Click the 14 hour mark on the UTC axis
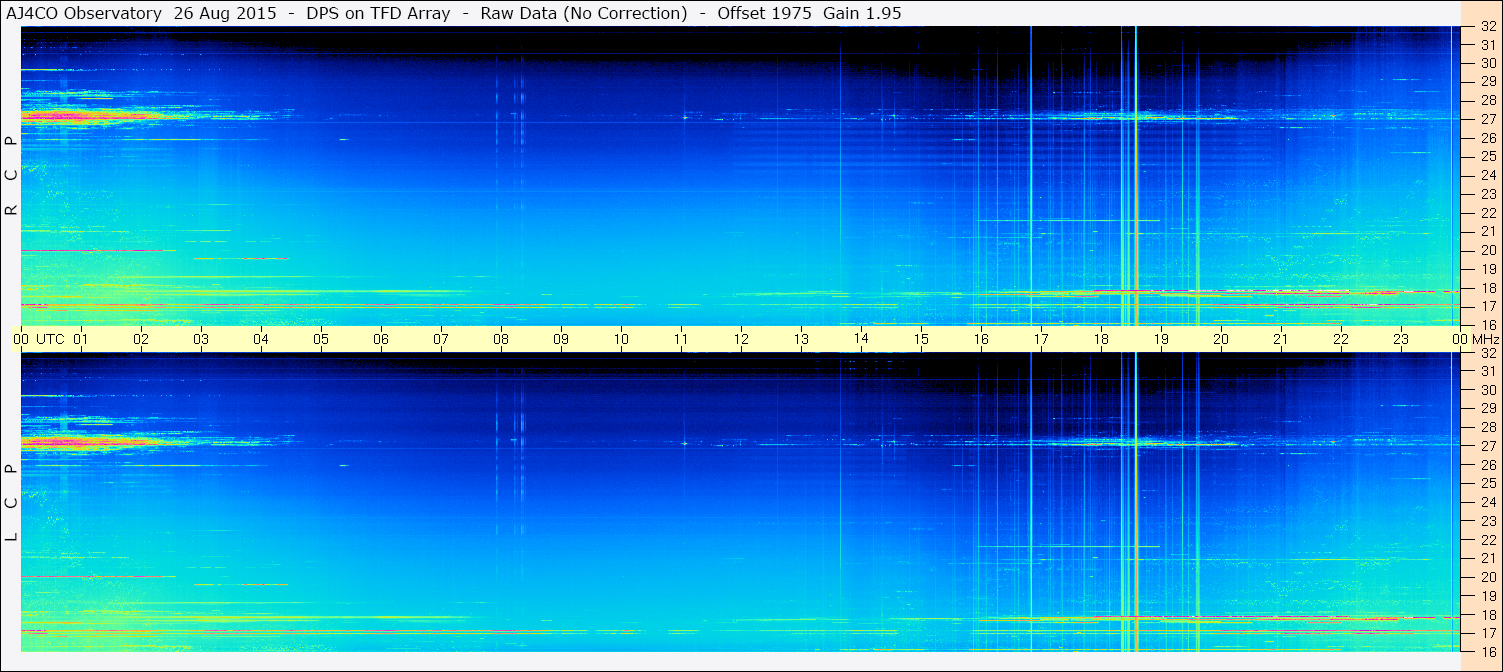 (x=861, y=338)
